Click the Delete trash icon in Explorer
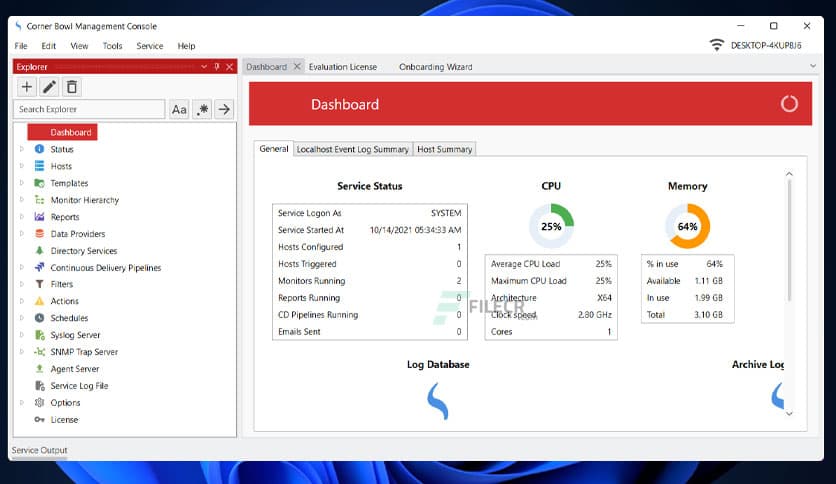836x484 pixels. (72, 87)
